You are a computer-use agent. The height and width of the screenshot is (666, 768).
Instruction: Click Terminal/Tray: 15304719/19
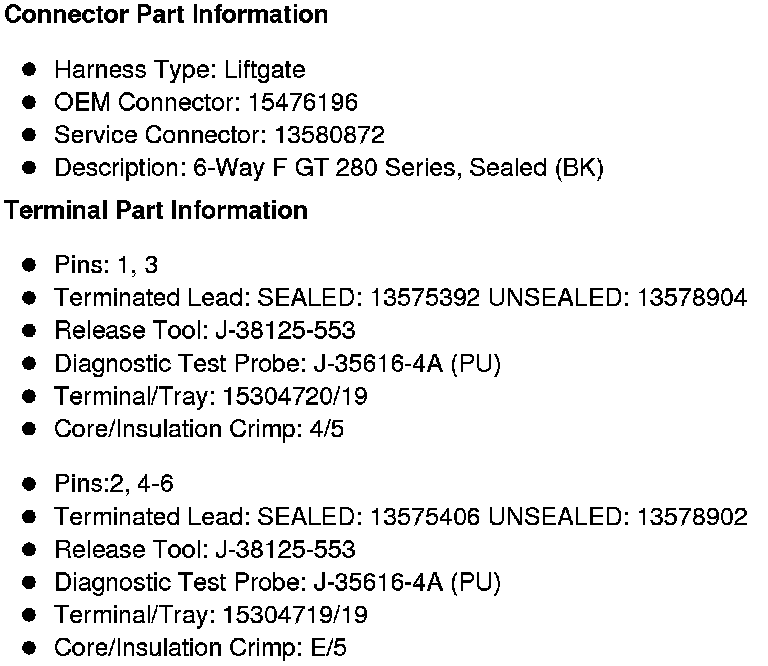(211, 615)
